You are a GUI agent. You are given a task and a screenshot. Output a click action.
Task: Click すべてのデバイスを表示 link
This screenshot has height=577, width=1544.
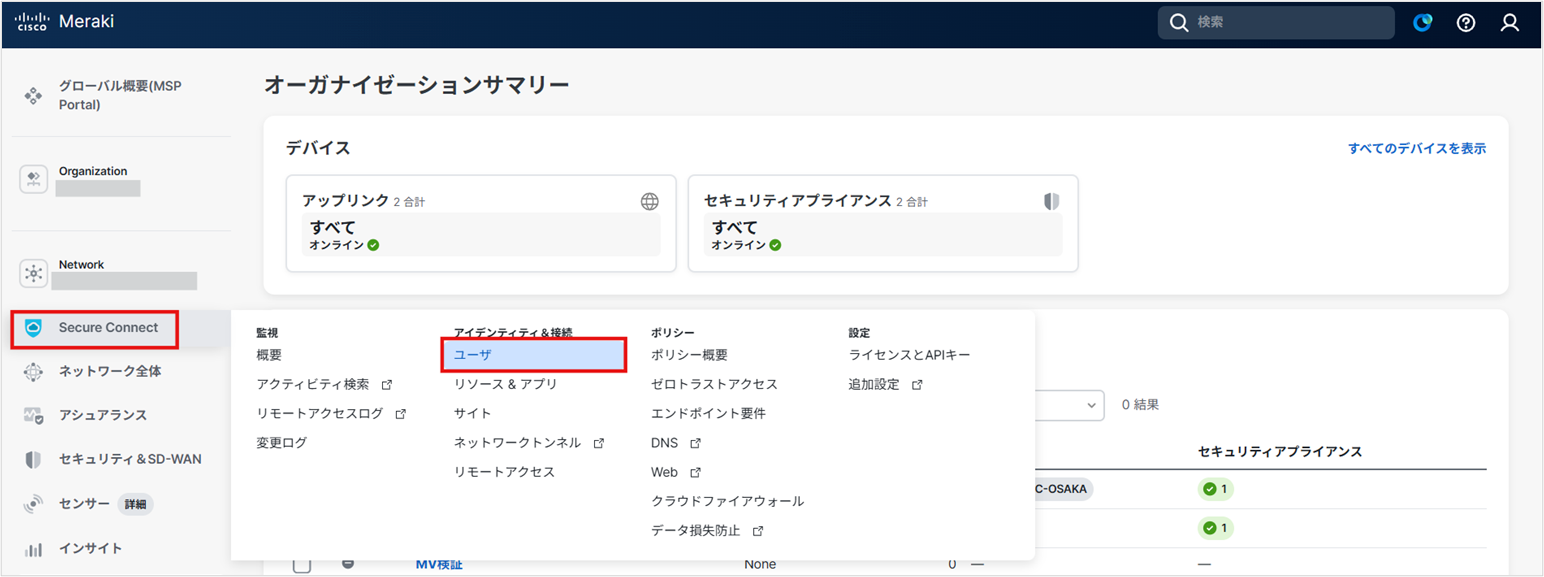coord(1416,148)
